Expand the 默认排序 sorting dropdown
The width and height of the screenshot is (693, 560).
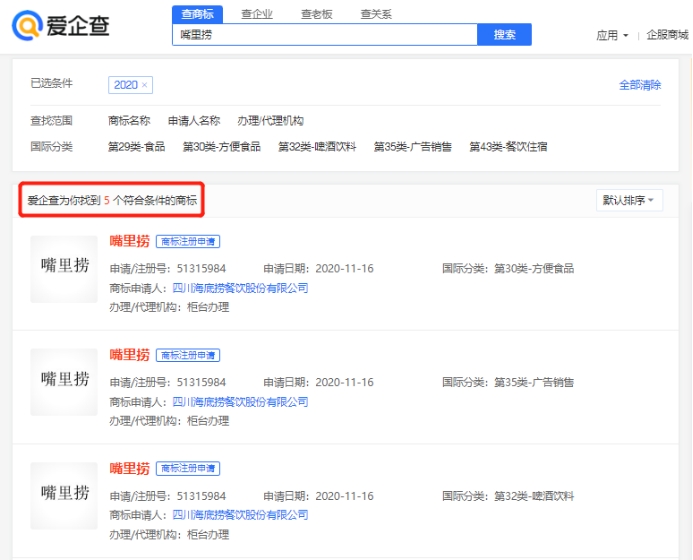click(630, 201)
